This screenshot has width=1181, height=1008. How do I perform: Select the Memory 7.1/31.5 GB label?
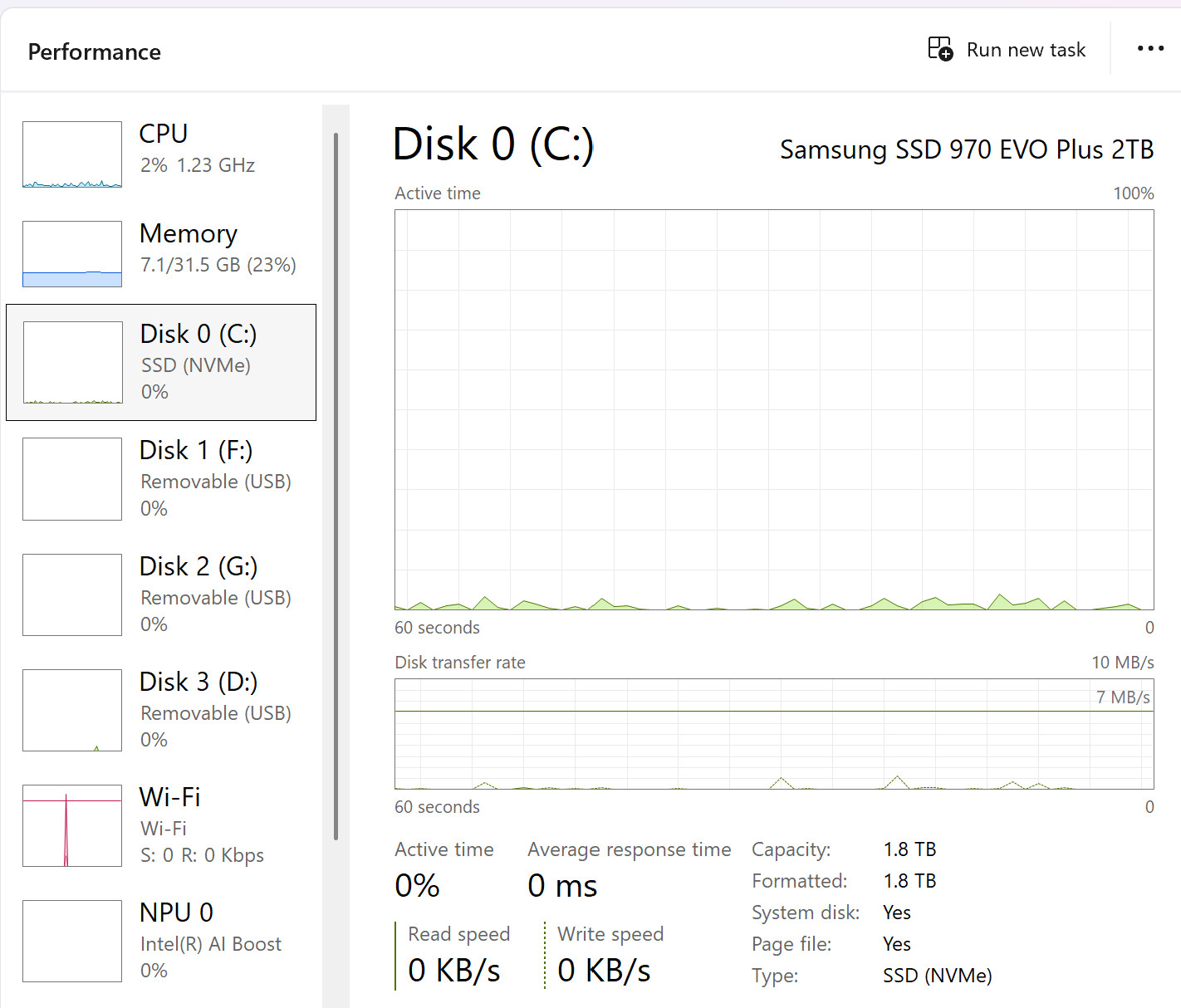point(218,265)
